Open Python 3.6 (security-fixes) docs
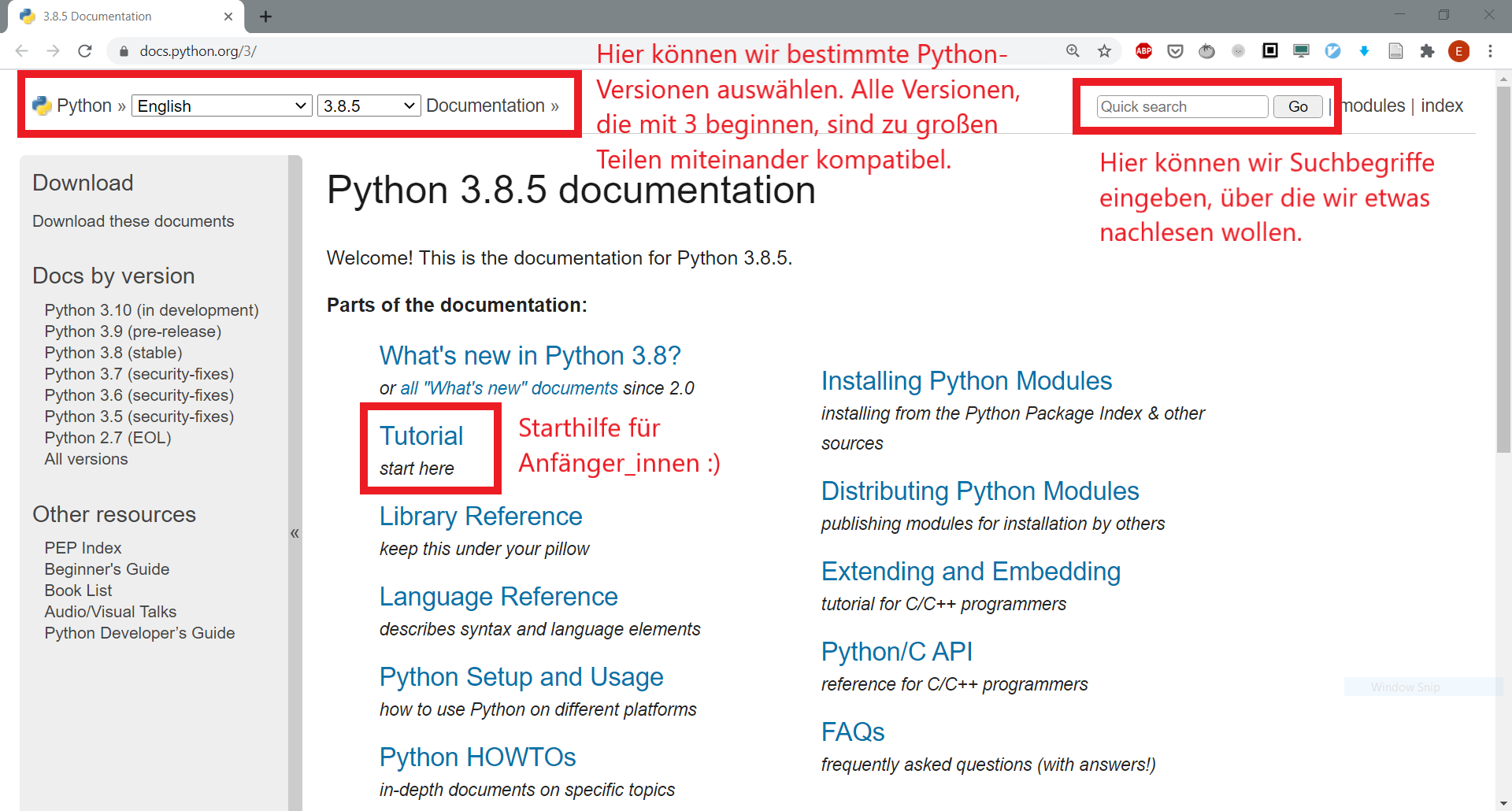The image size is (1512, 811). click(x=139, y=395)
